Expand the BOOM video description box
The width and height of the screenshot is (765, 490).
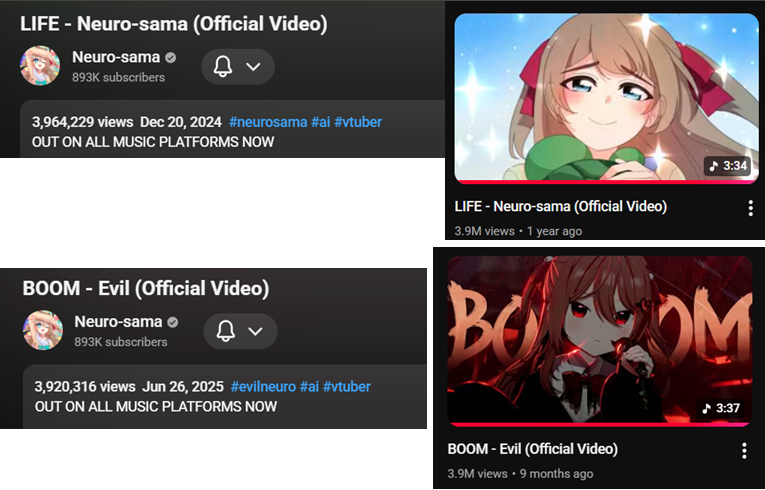click(x=225, y=396)
